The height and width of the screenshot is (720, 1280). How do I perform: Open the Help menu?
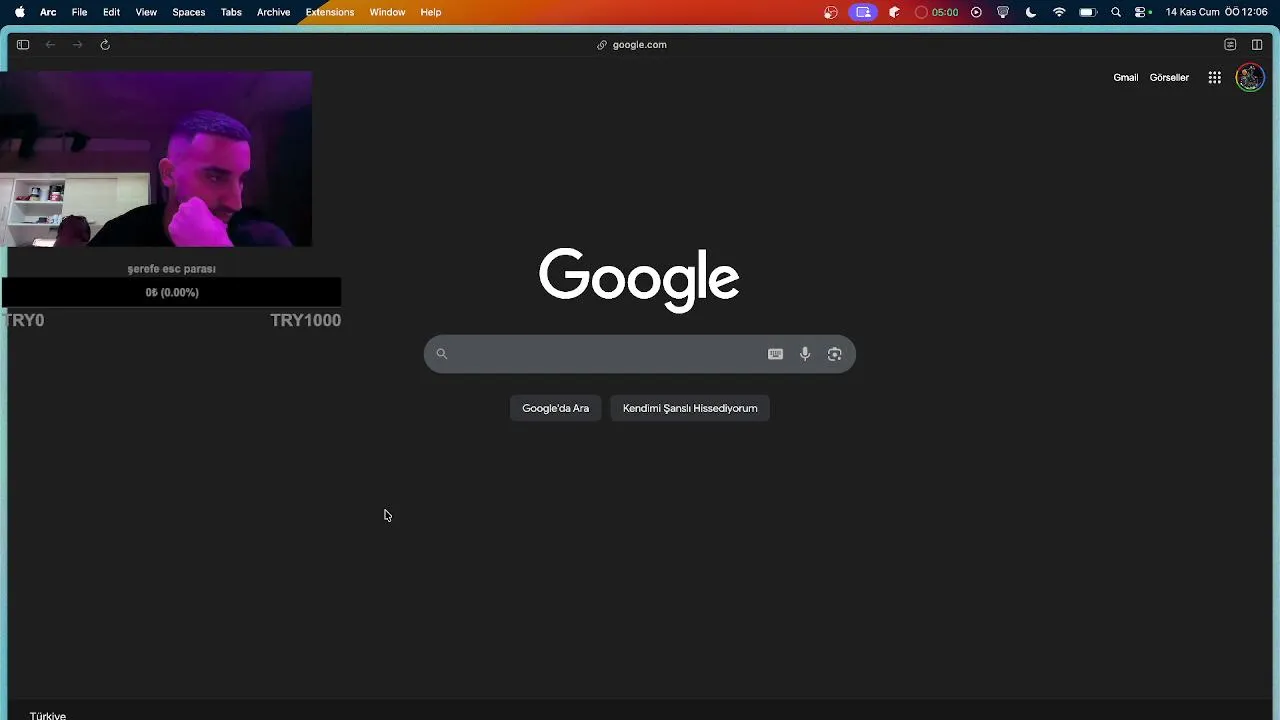pyautogui.click(x=431, y=12)
